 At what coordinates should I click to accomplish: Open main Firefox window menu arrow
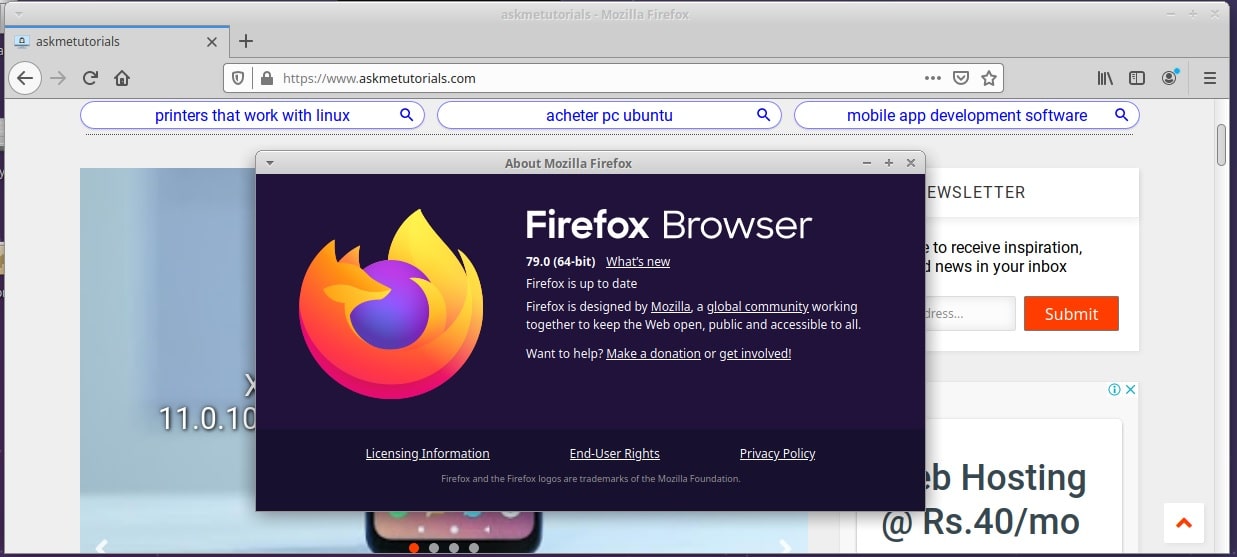19,14
